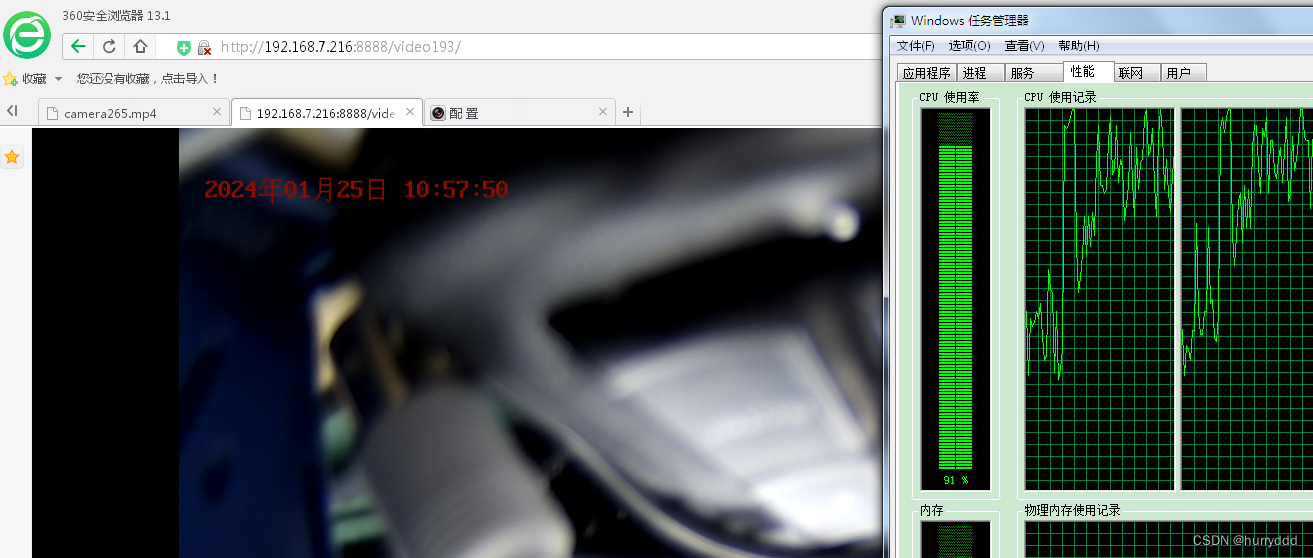This screenshot has width=1313, height=558.
Task: Click the camera video stream image
Action: tap(530, 343)
